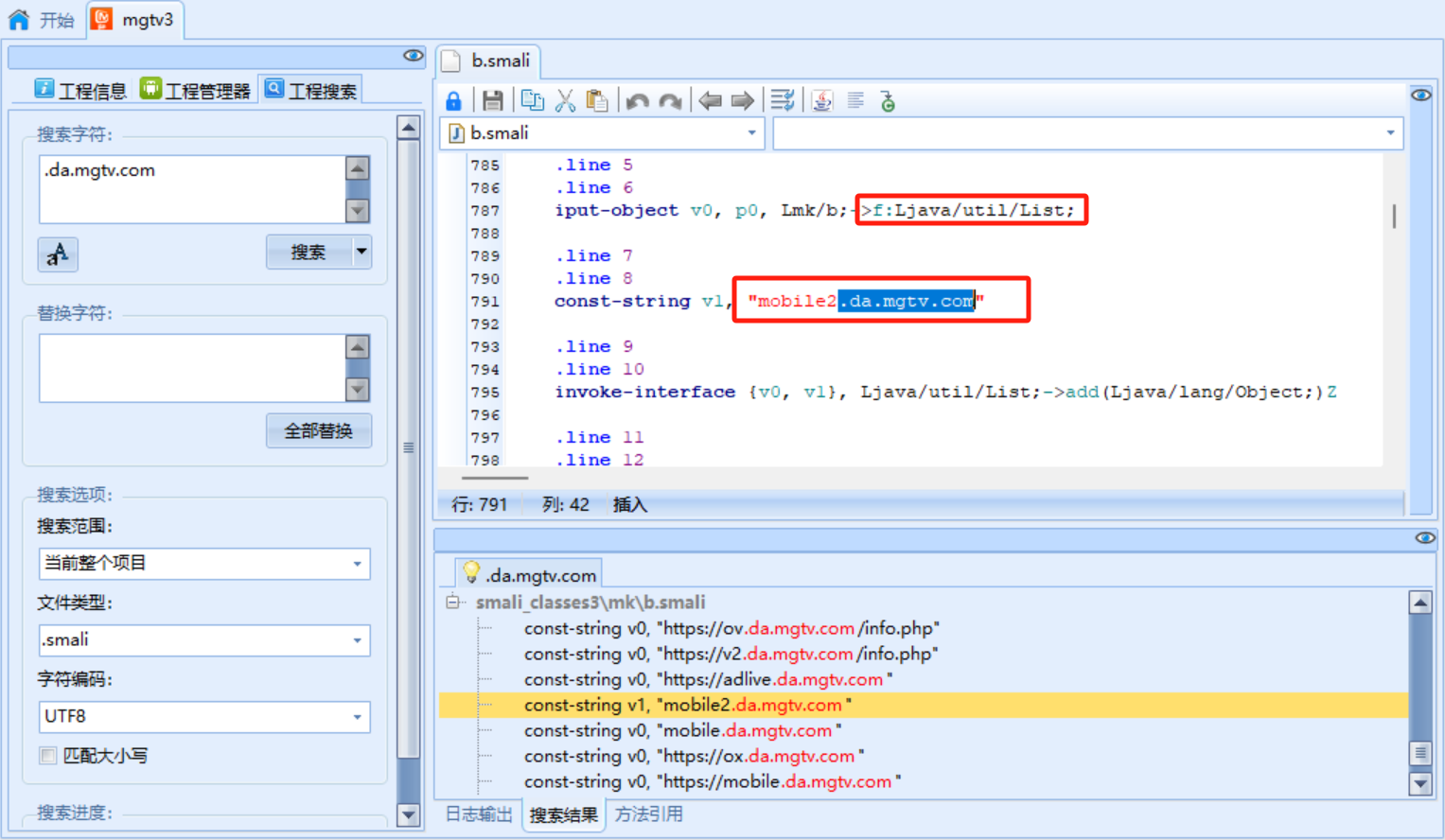Click the empty 替换字符 text field
Viewport: 1445px width, 840px height.
pyautogui.click(x=192, y=368)
